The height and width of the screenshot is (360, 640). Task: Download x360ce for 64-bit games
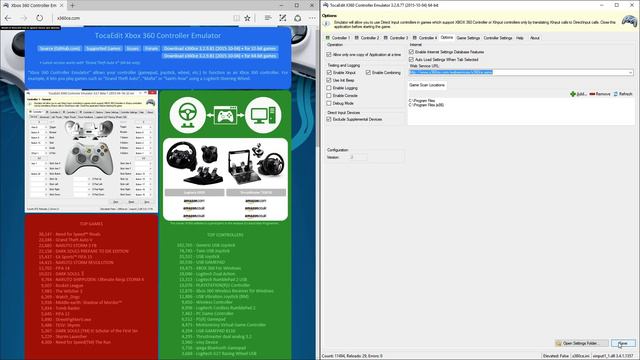pos(220,56)
